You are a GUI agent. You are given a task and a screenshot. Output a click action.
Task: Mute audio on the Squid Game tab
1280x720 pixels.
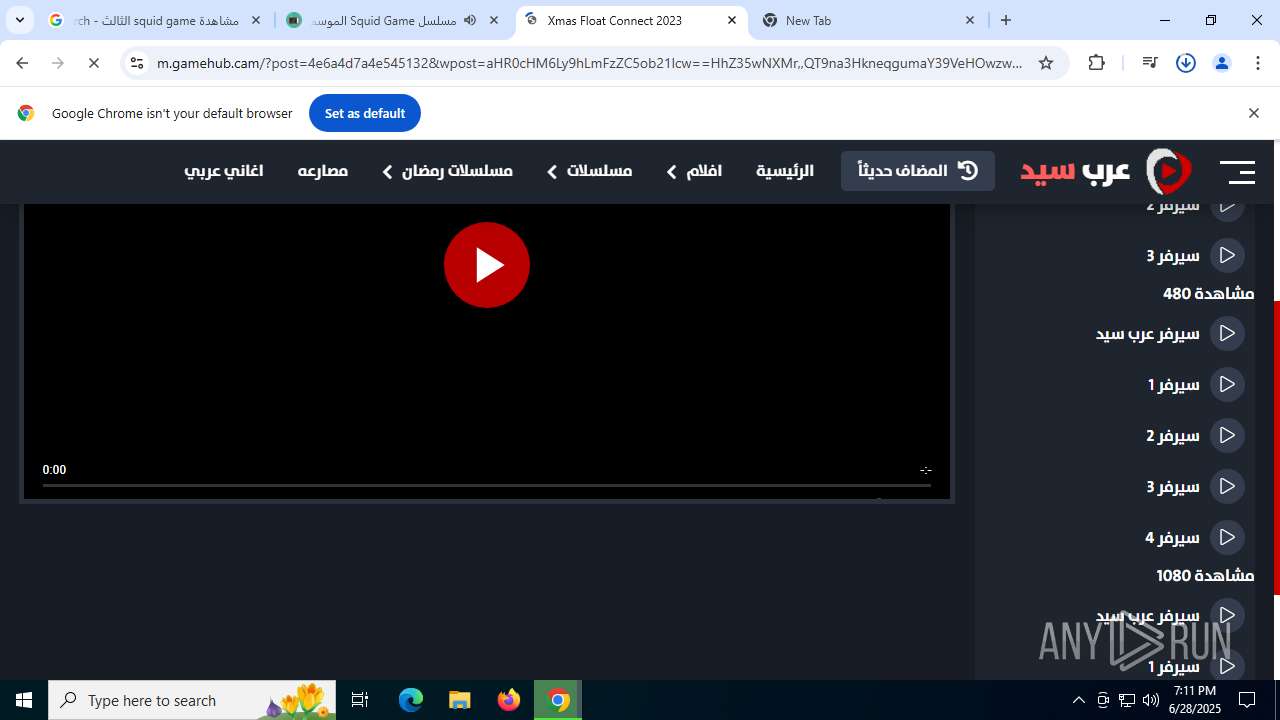tap(470, 20)
